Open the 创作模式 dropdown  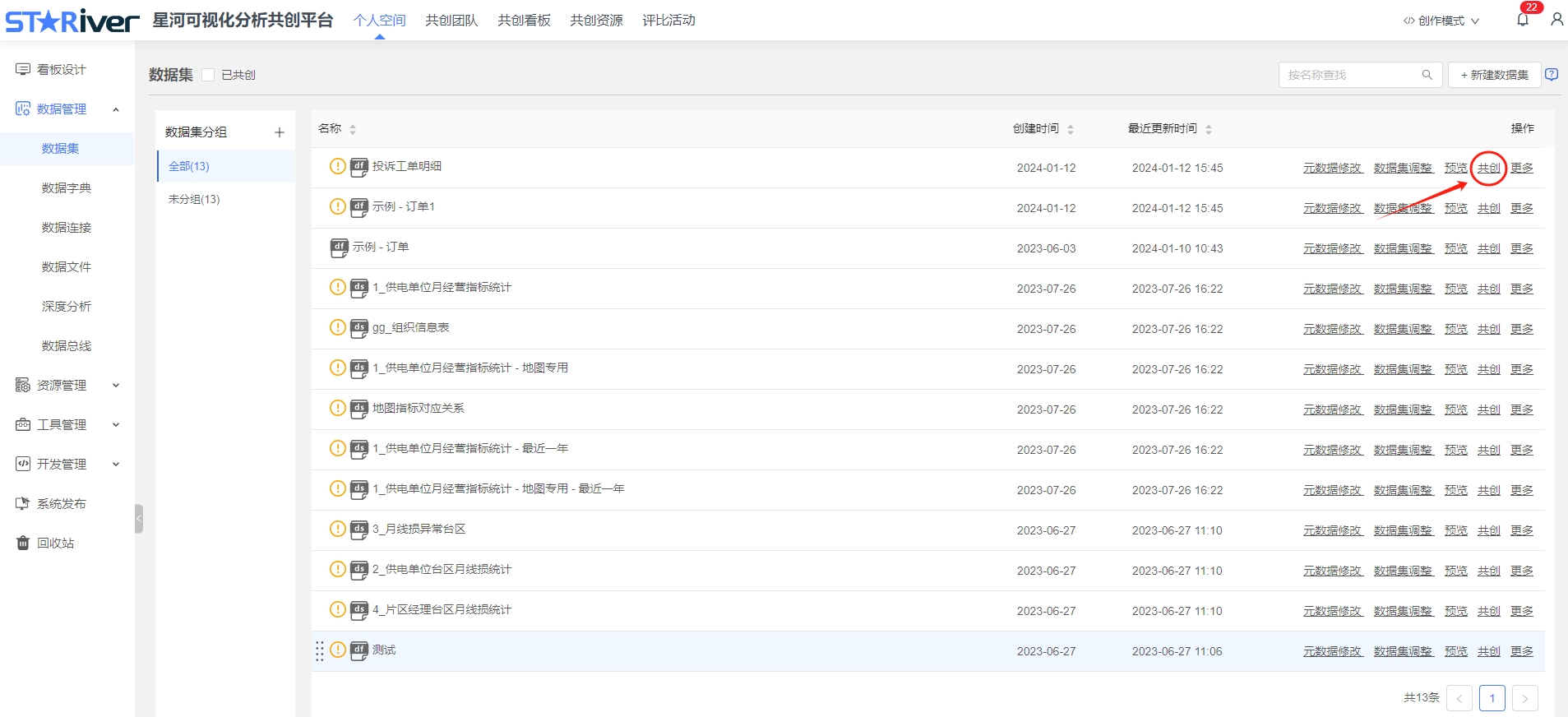(x=1441, y=21)
